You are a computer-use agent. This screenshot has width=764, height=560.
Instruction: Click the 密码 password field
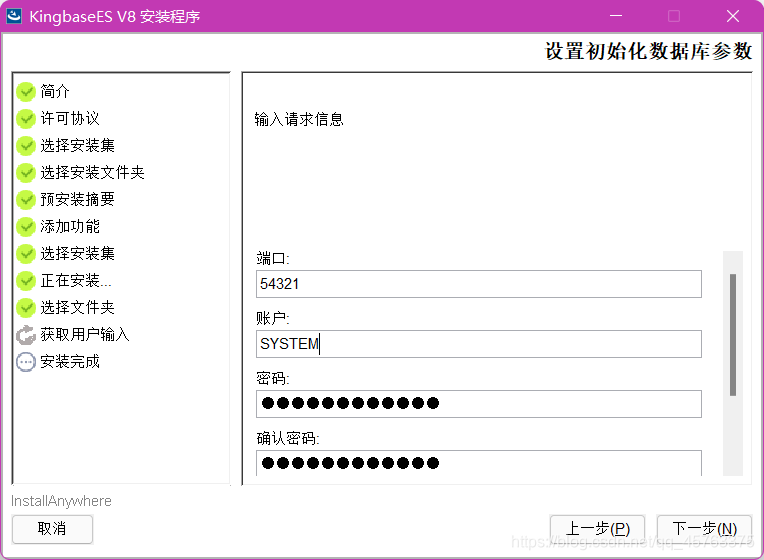click(x=478, y=404)
